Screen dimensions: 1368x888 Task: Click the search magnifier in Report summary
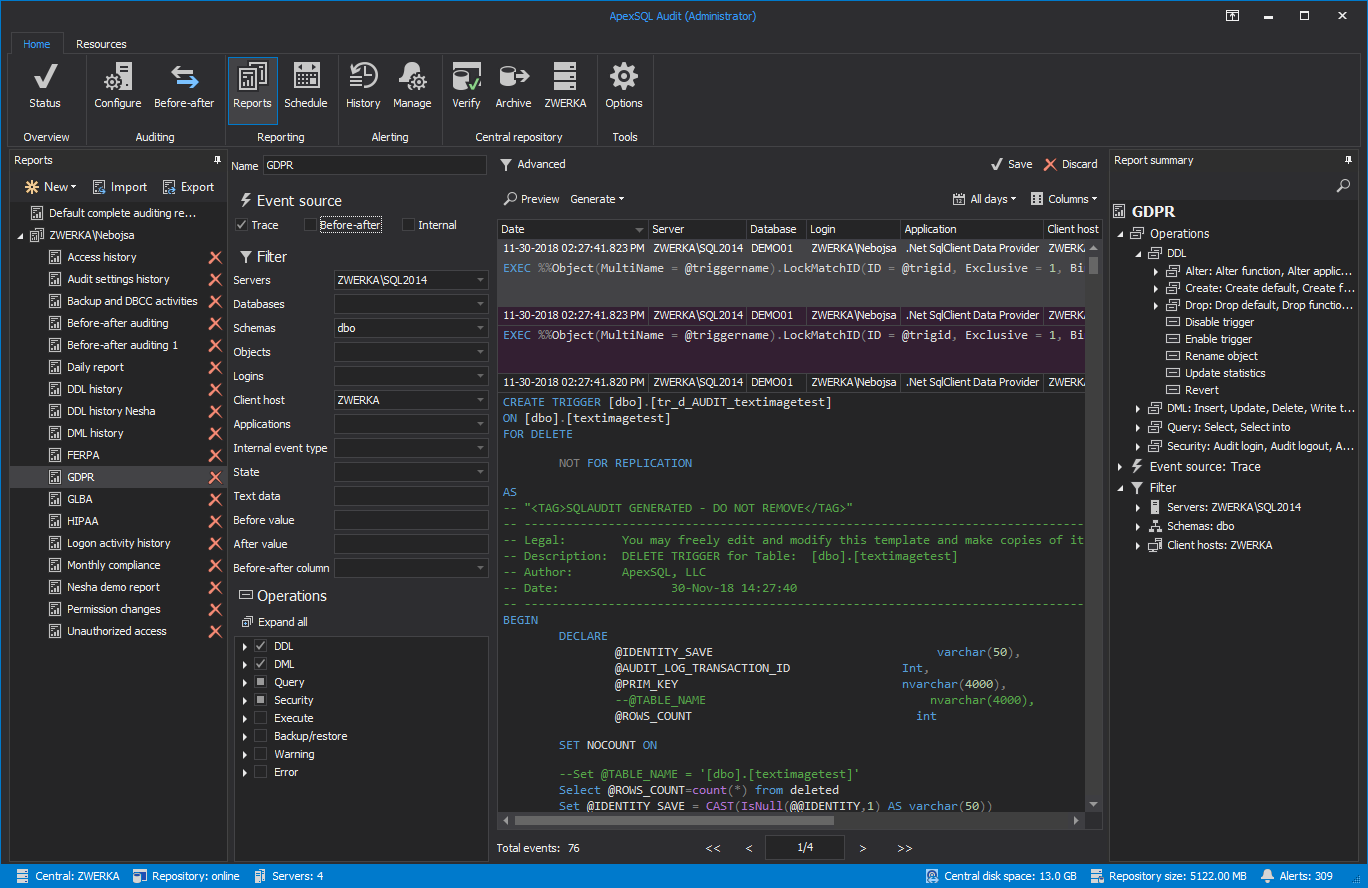coord(1343,186)
